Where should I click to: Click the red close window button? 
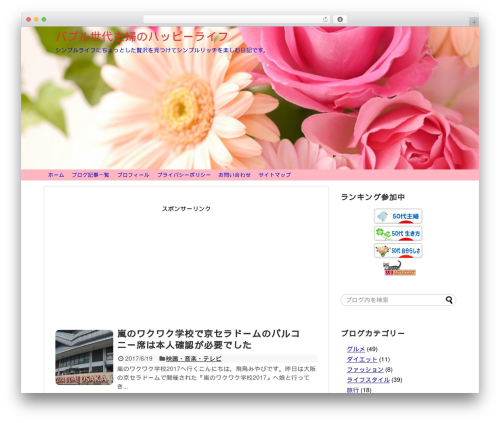pos(29,19)
